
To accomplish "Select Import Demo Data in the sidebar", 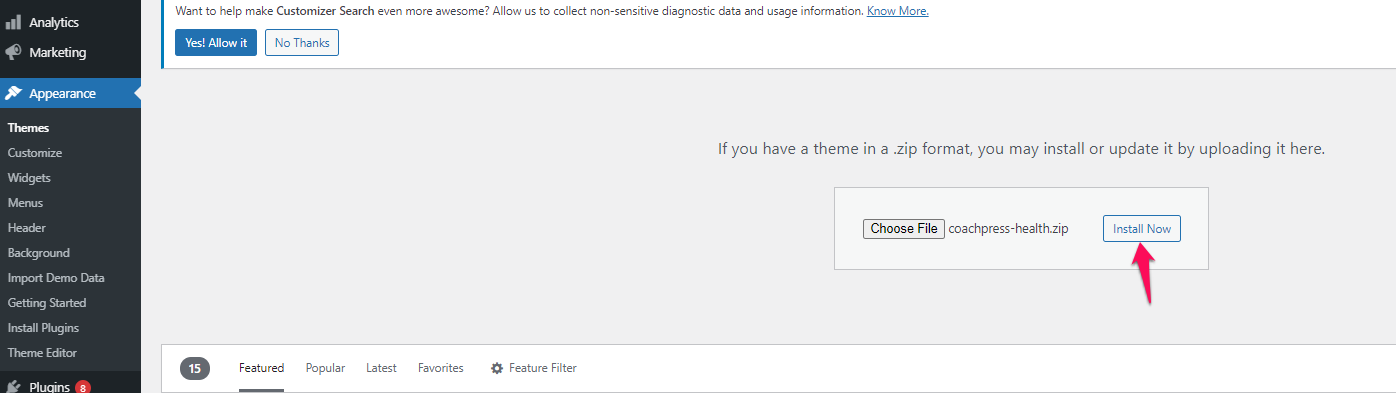I will (56, 278).
